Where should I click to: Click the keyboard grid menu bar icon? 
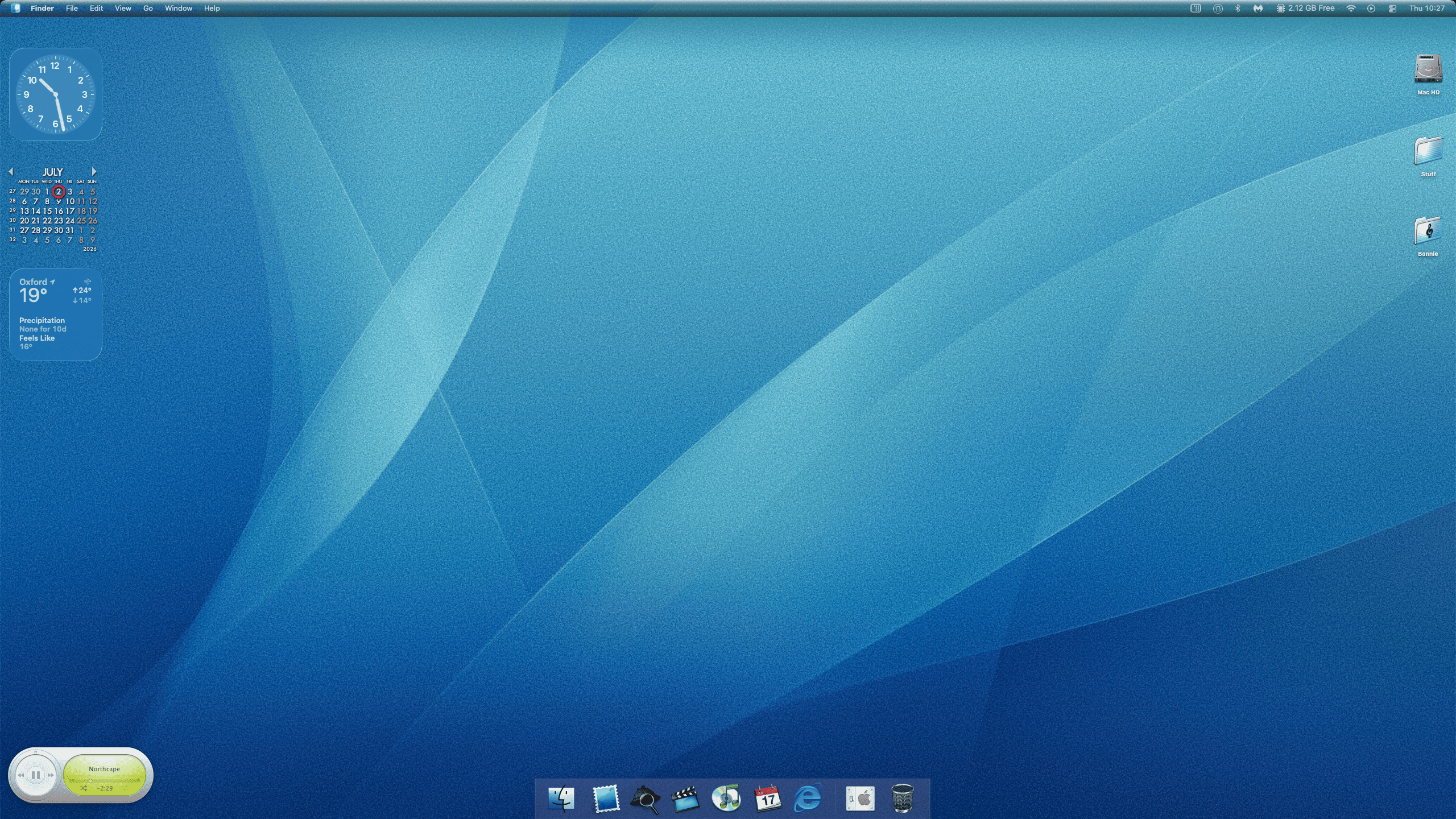(1196, 8)
